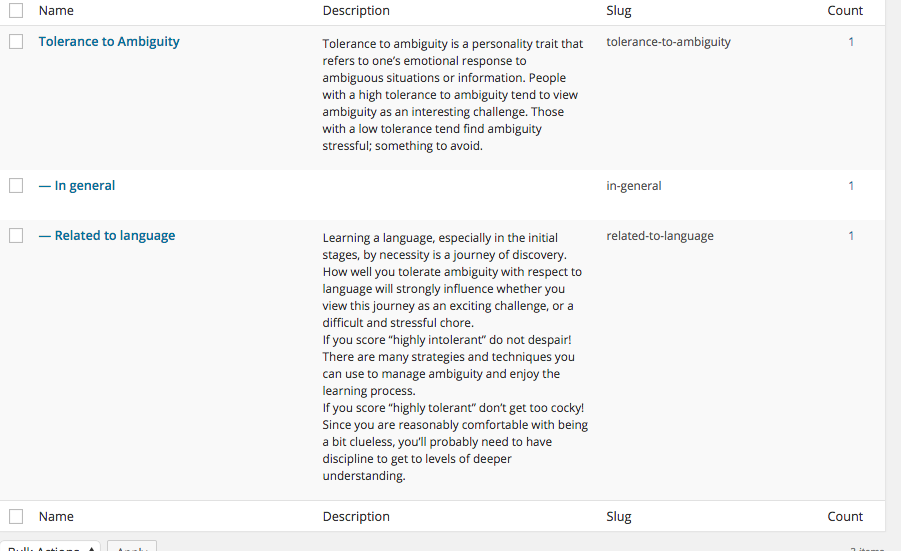Sort by the Description header column

tap(356, 11)
